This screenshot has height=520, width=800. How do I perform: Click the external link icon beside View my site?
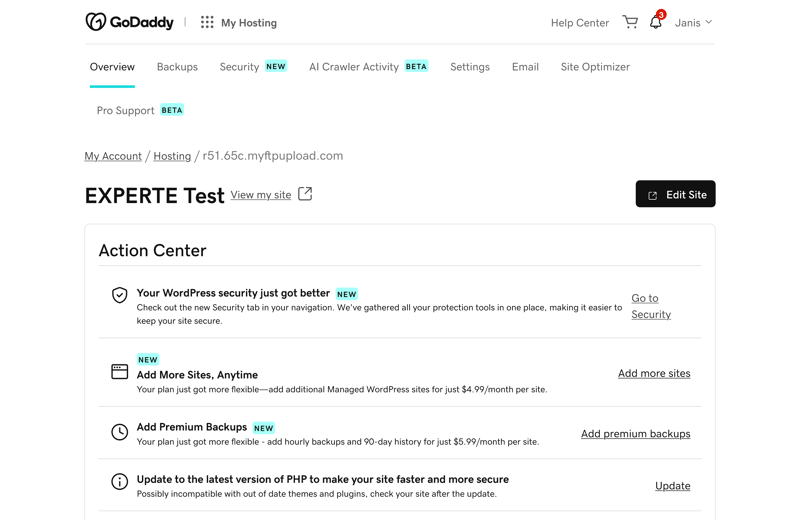[305, 194]
